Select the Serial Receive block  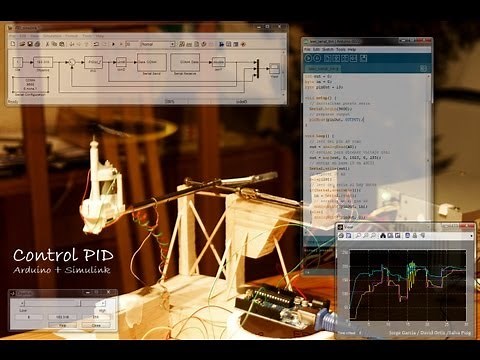pos(185,62)
